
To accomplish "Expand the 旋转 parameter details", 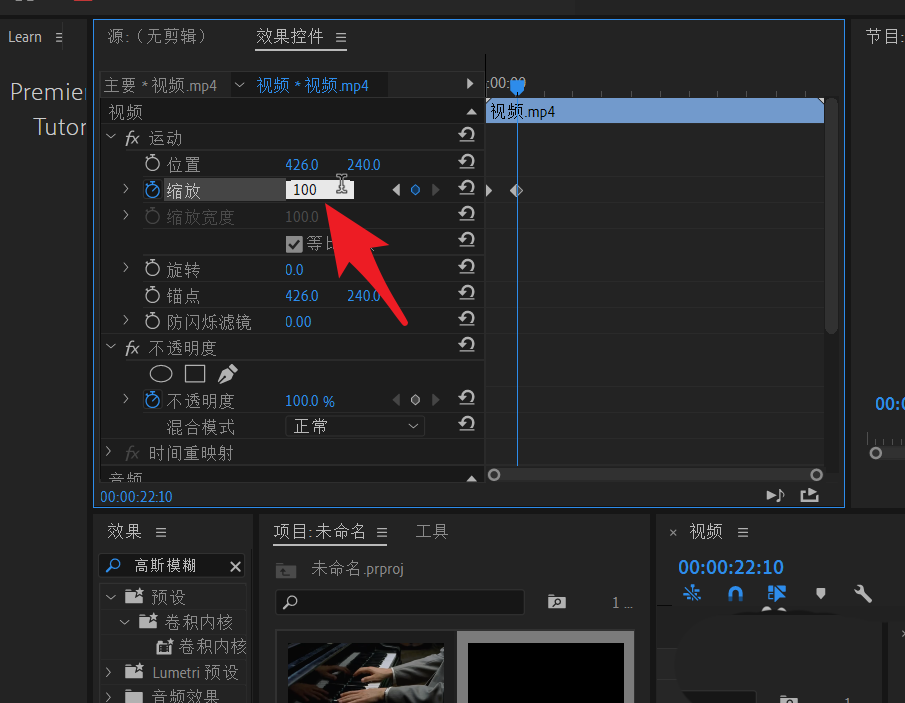I will (x=126, y=267).
